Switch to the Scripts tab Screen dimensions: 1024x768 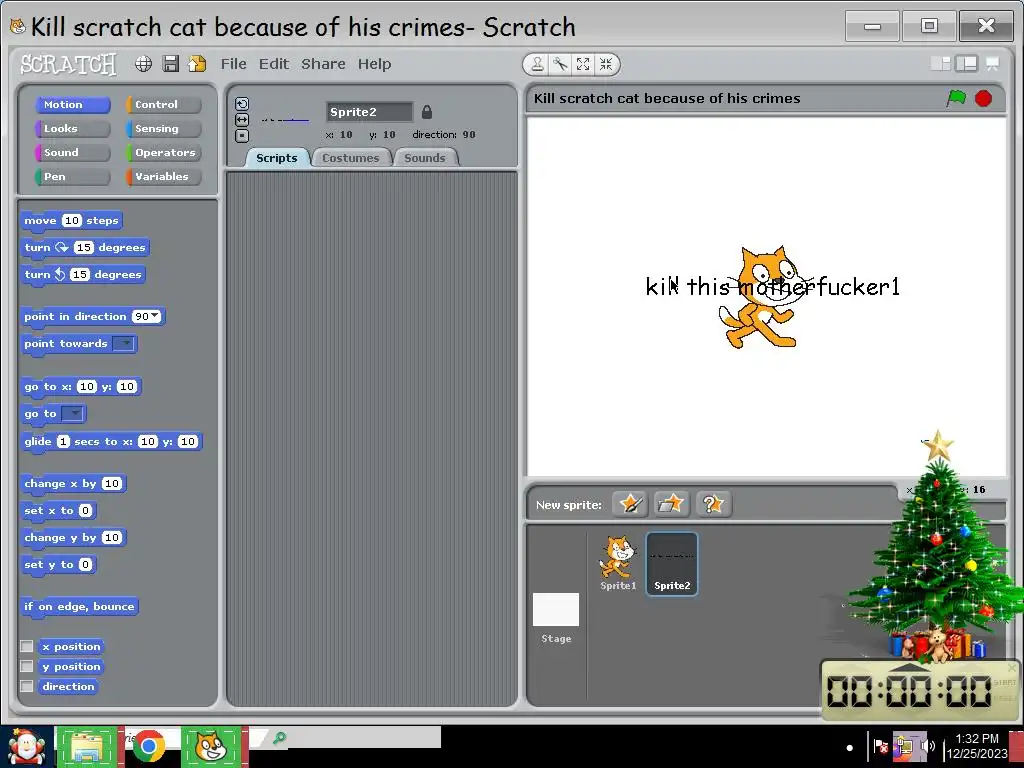[x=277, y=158]
